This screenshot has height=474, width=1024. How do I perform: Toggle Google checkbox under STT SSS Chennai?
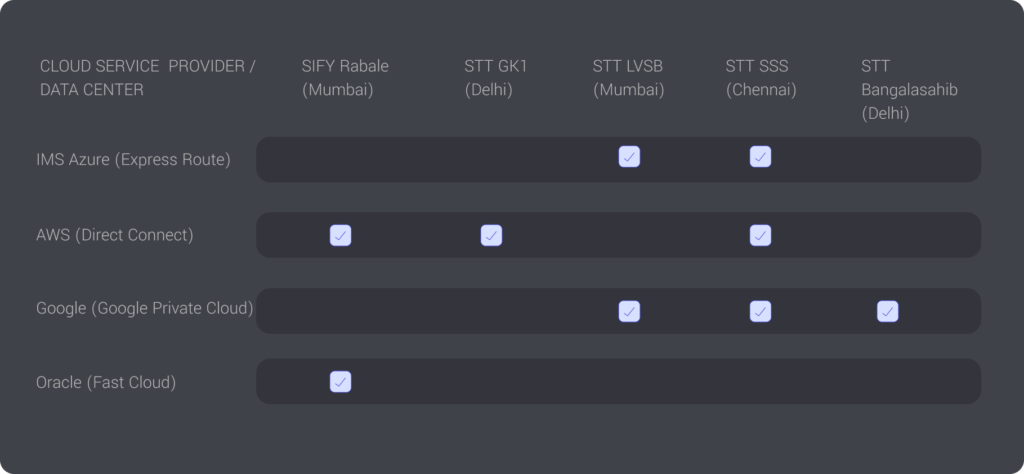pyautogui.click(x=760, y=311)
